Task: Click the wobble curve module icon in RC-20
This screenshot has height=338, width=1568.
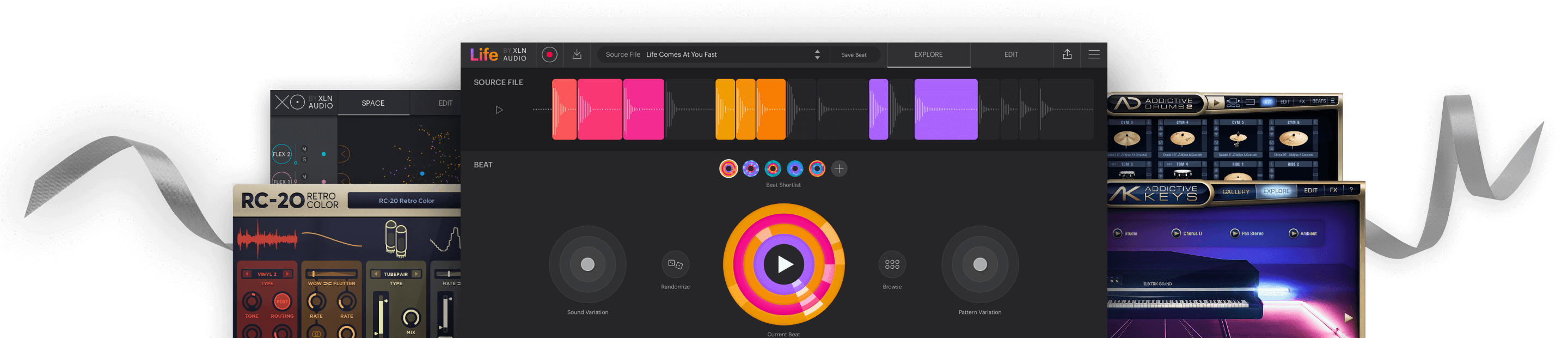Action: tap(332, 238)
